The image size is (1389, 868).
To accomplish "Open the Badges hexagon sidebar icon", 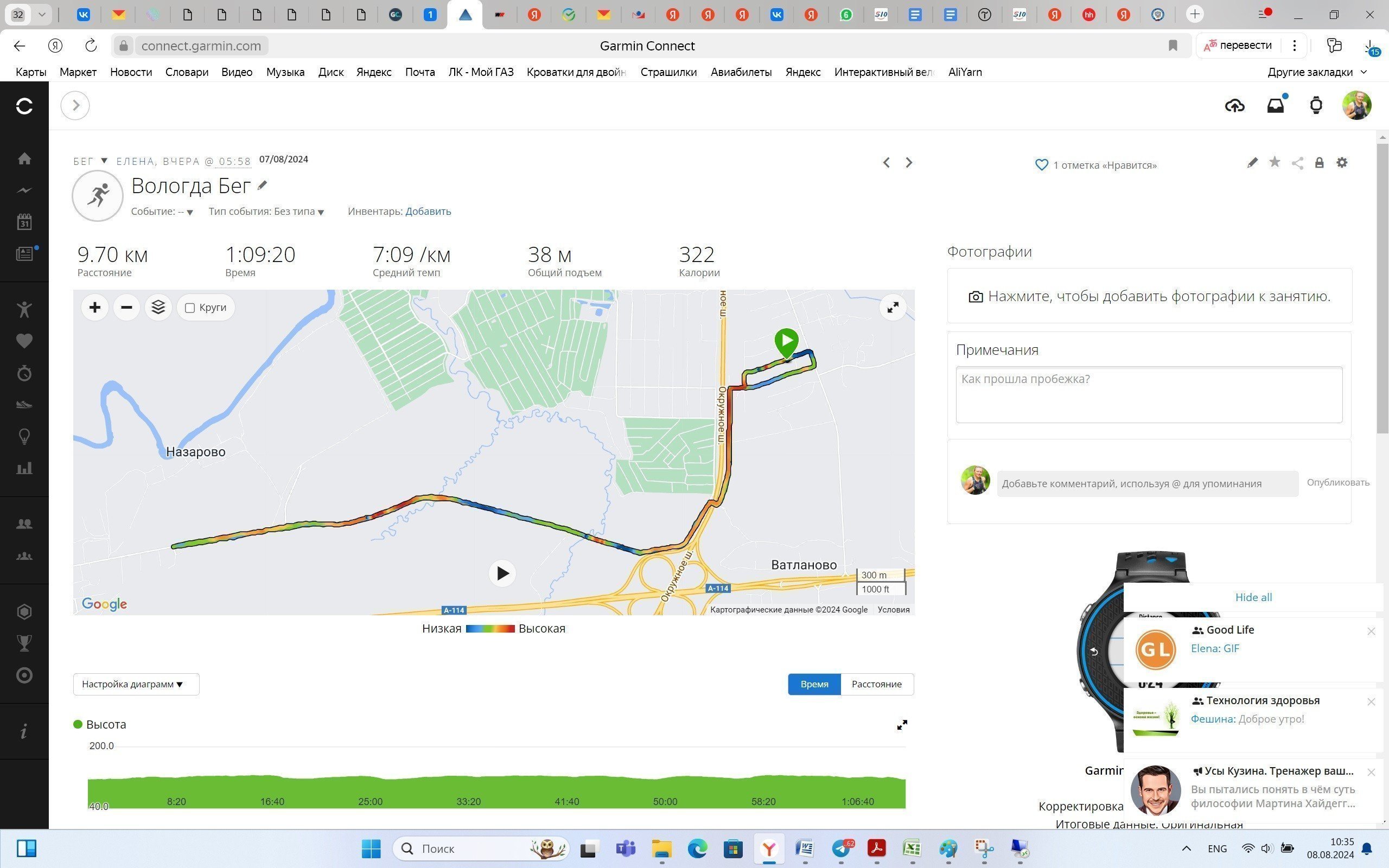I will click(24, 612).
